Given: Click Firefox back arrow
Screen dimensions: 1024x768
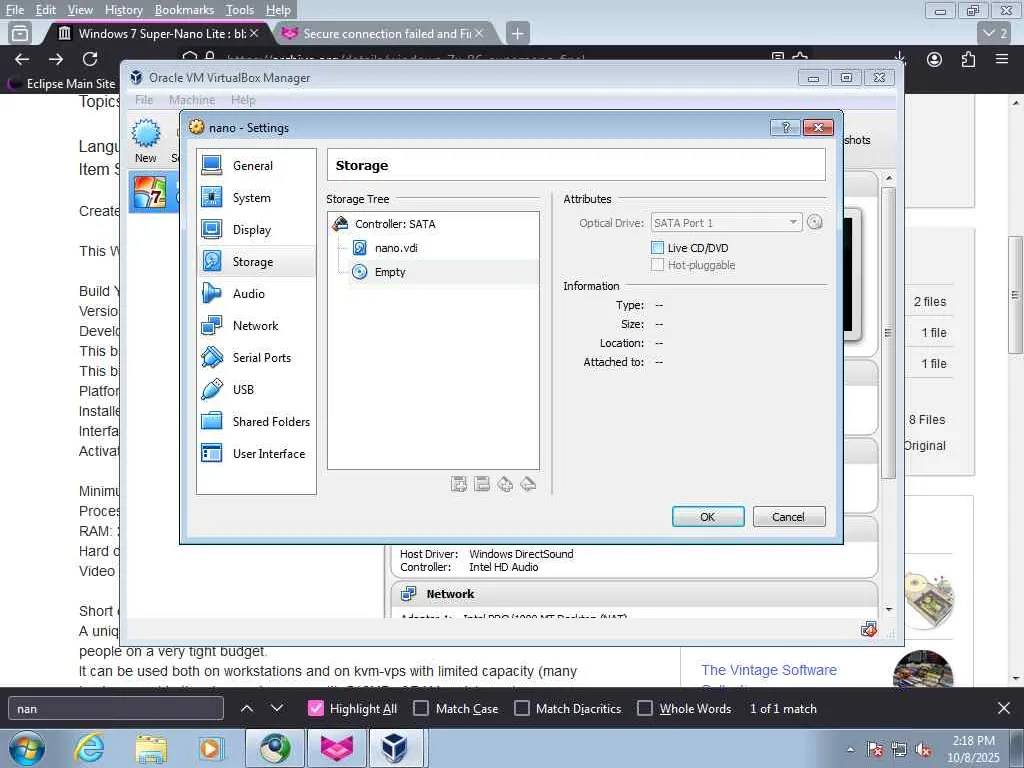Looking at the screenshot, I should (22, 59).
